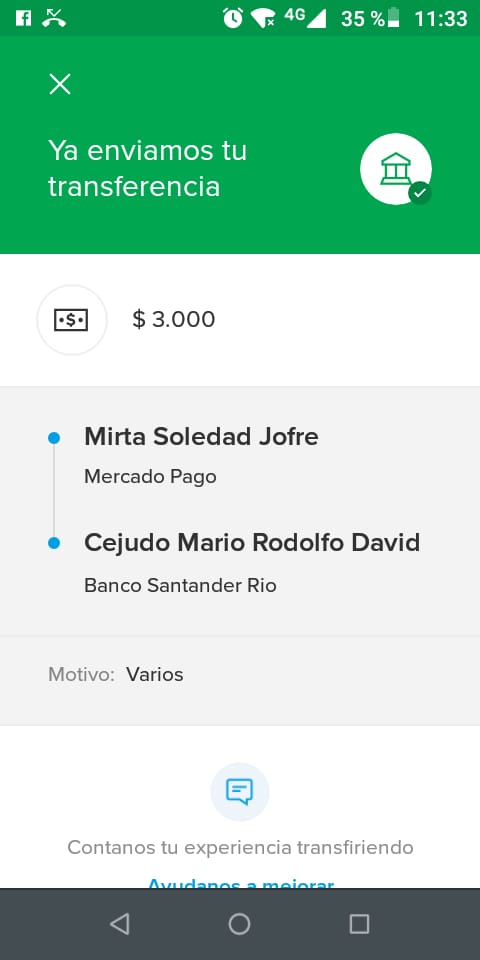Select sender Mirta Soledad Jofre
The image size is (480, 960).
[201, 437]
